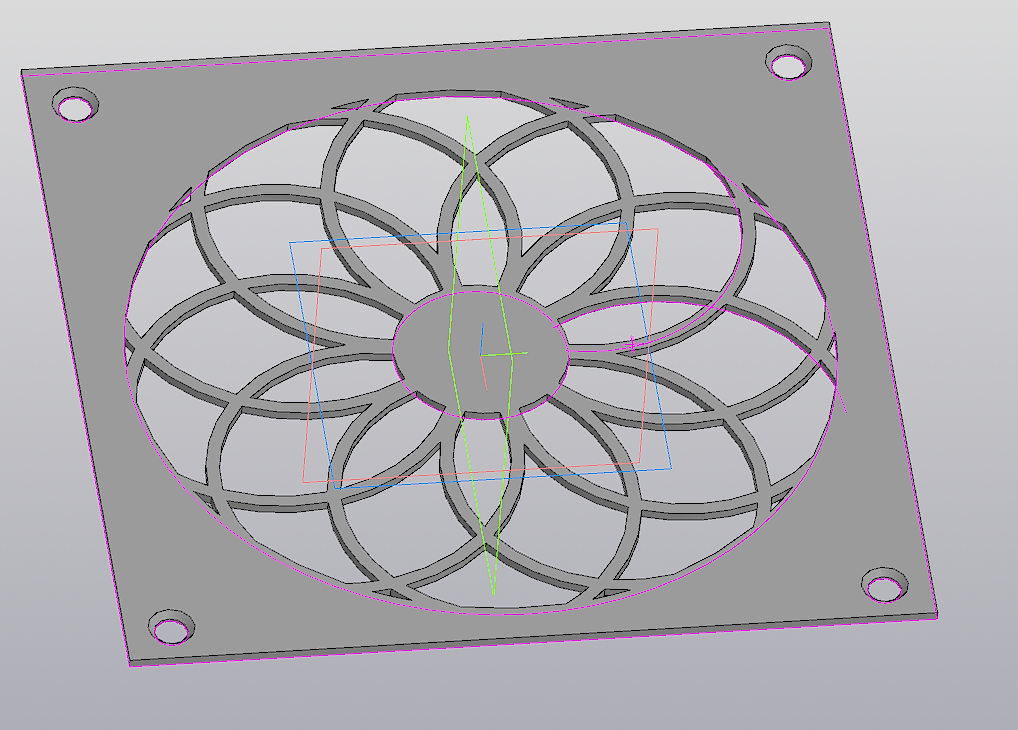Pick the coordinate origin at hub center

point(481,354)
